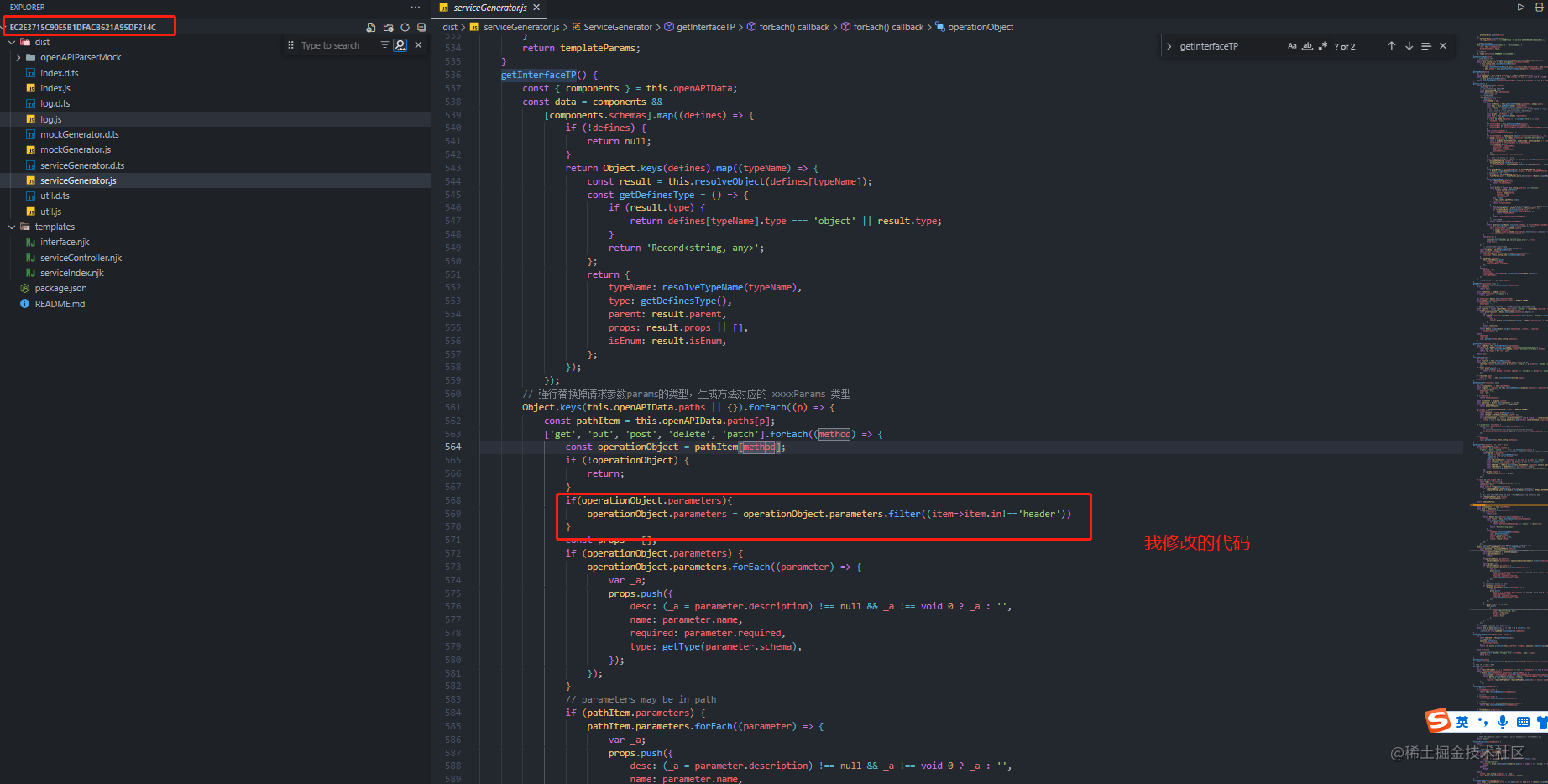The image size is (1548, 784).
Task: Run the file from editor title
Action: pos(1520,8)
